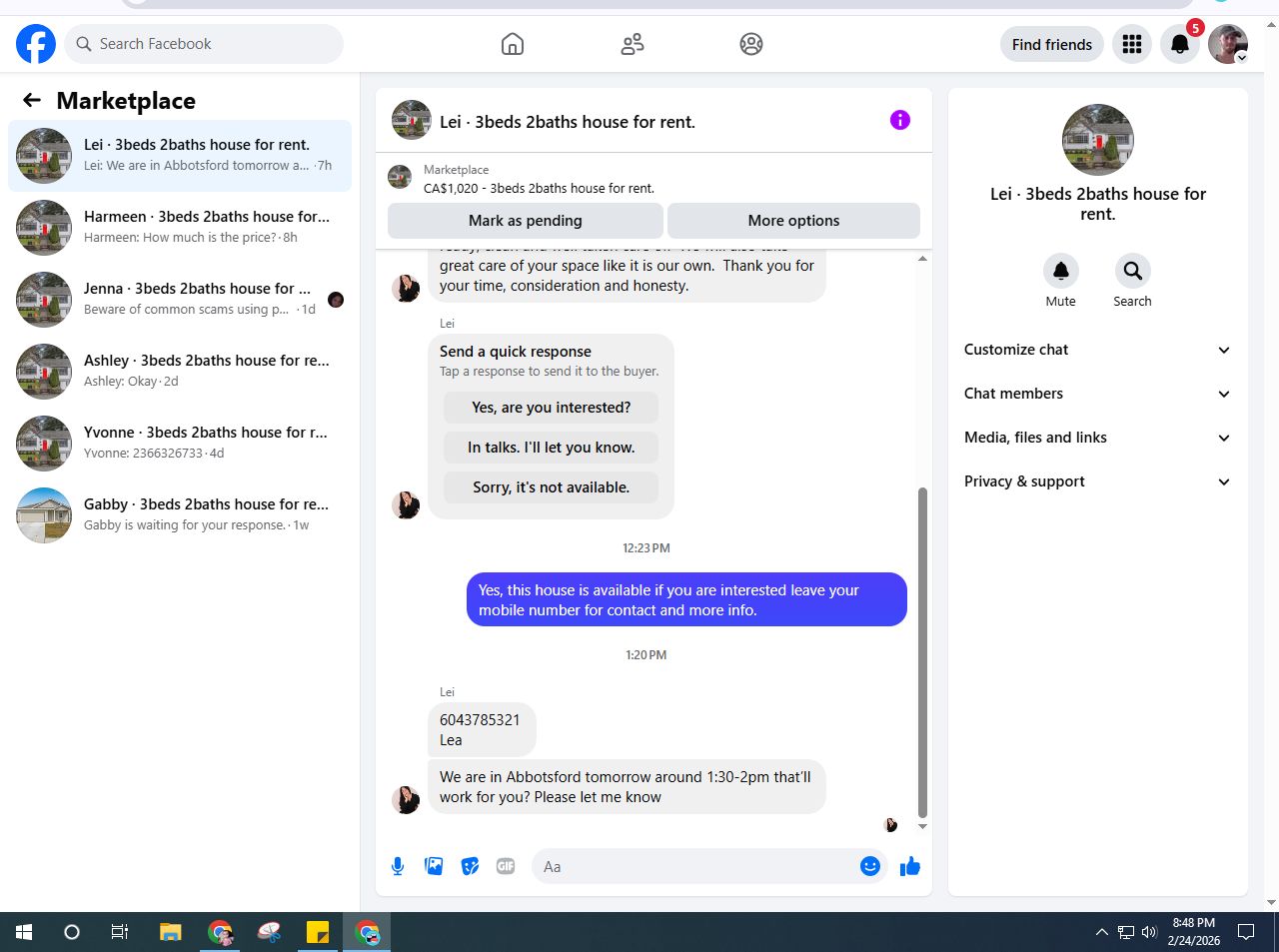Open the large listing photo in right panel
1279x952 pixels.
click(x=1098, y=140)
